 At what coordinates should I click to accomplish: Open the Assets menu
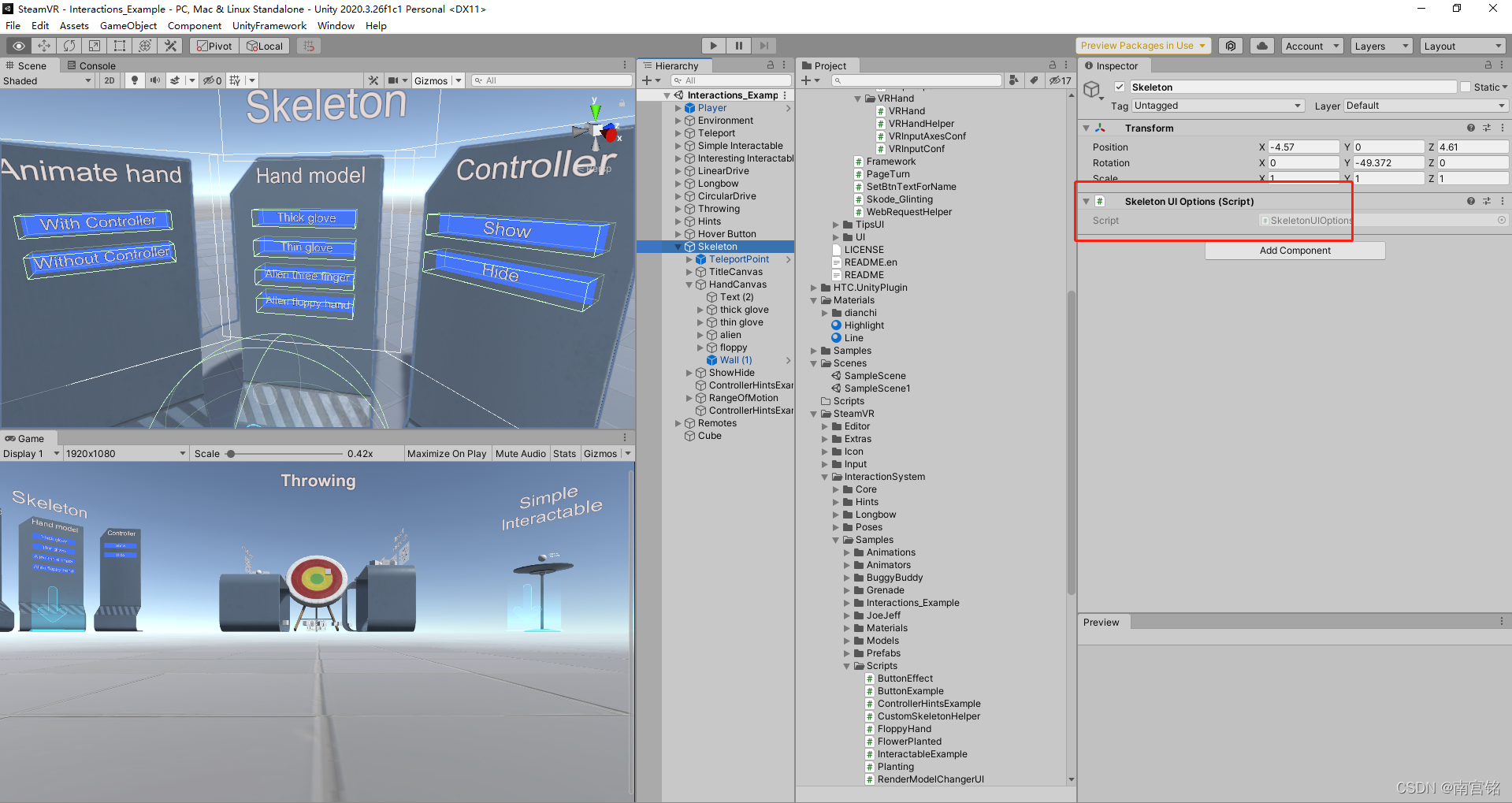point(74,25)
